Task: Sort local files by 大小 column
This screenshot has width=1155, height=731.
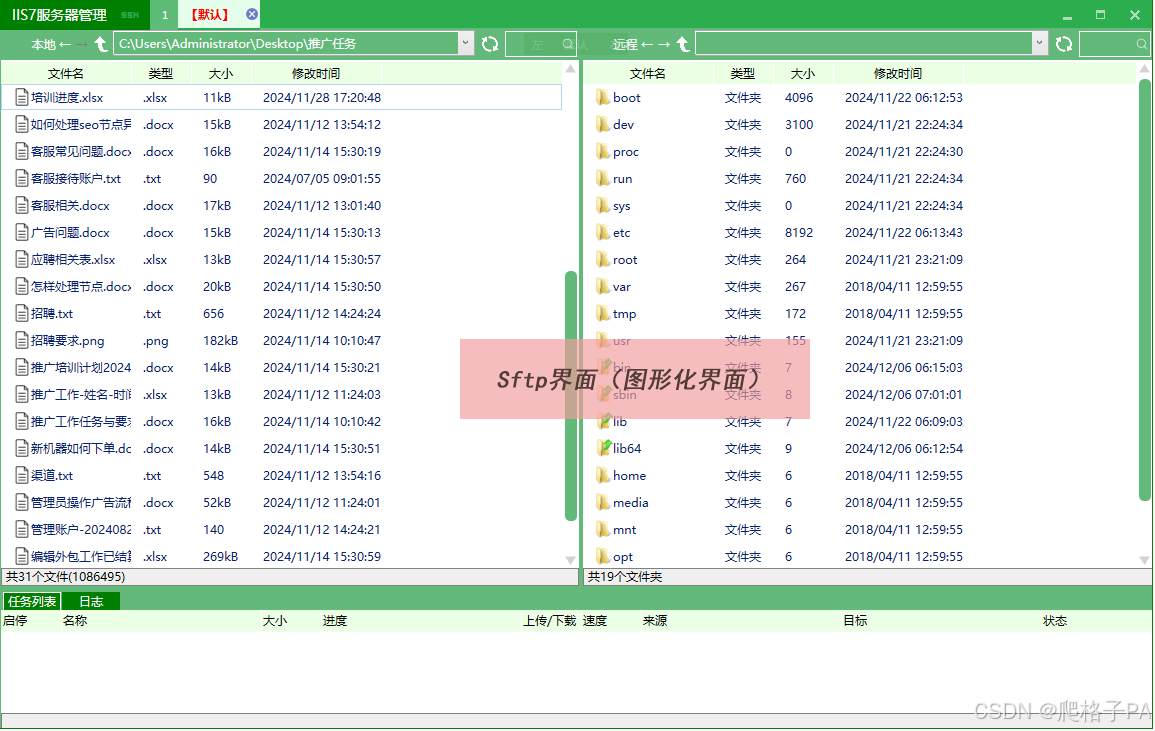Action: pos(220,73)
